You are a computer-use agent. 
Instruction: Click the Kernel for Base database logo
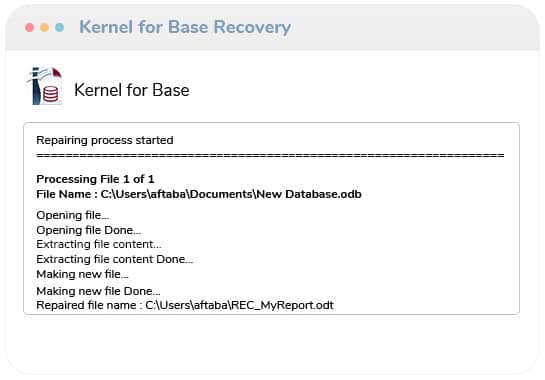(46, 86)
